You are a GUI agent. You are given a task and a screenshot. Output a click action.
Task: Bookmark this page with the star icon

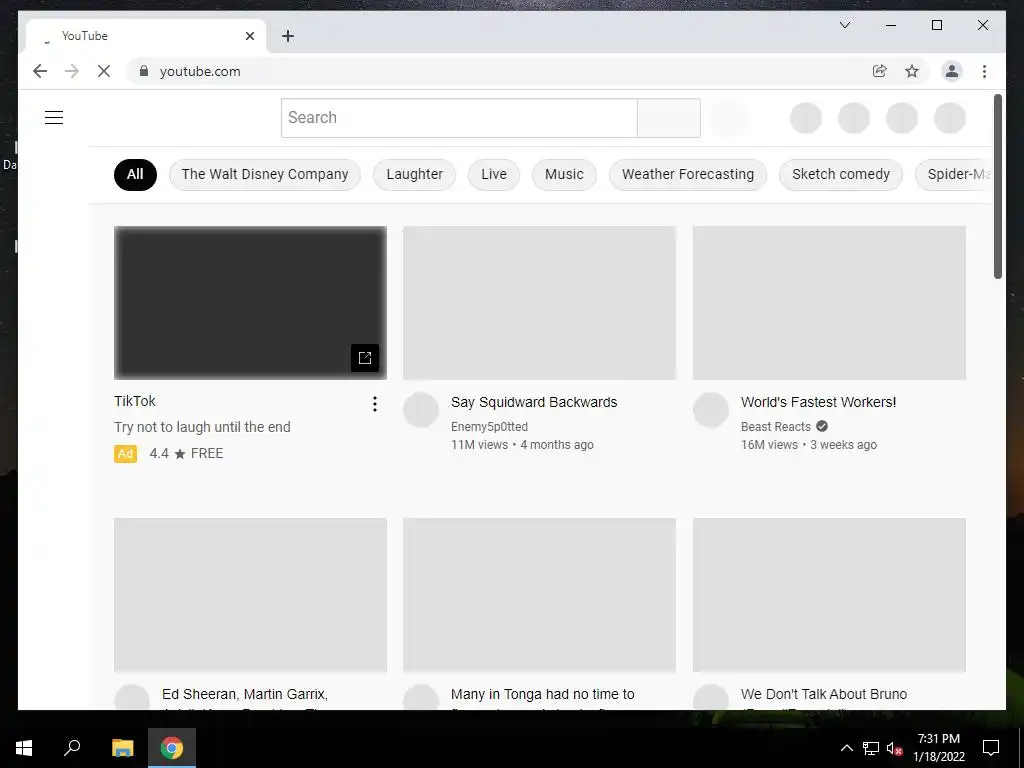[x=912, y=71]
